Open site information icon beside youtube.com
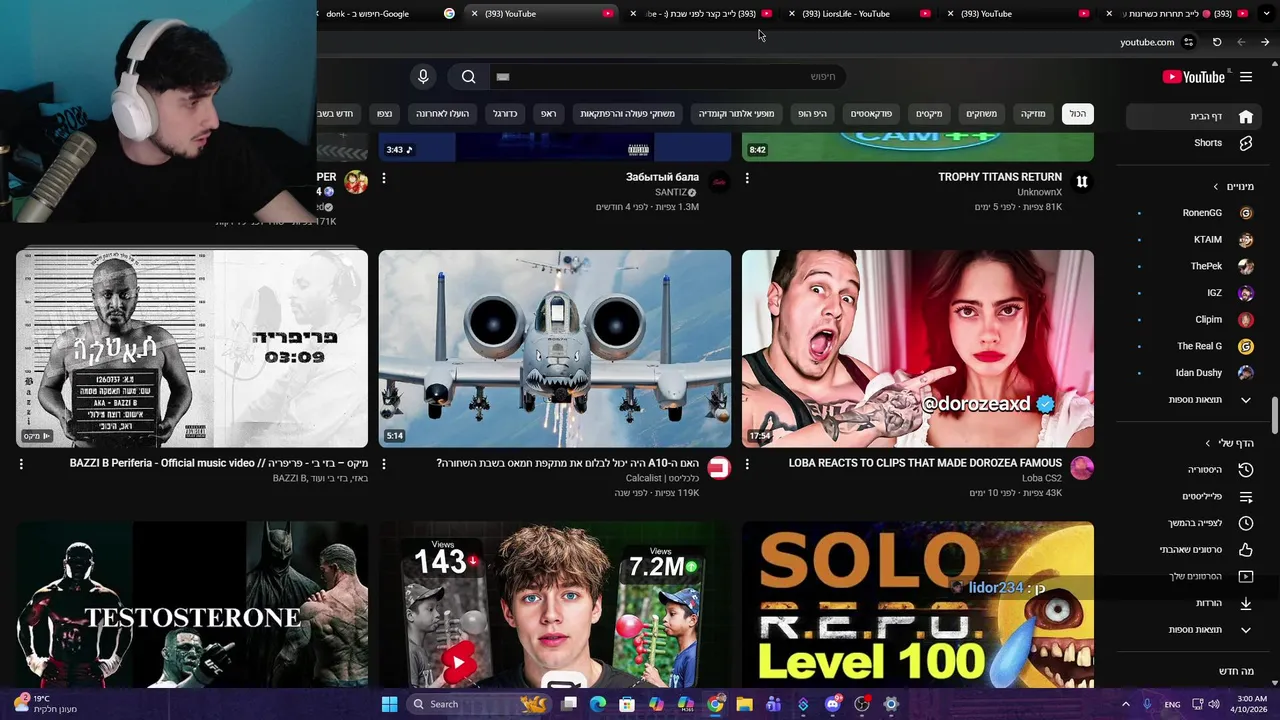 click(1188, 42)
